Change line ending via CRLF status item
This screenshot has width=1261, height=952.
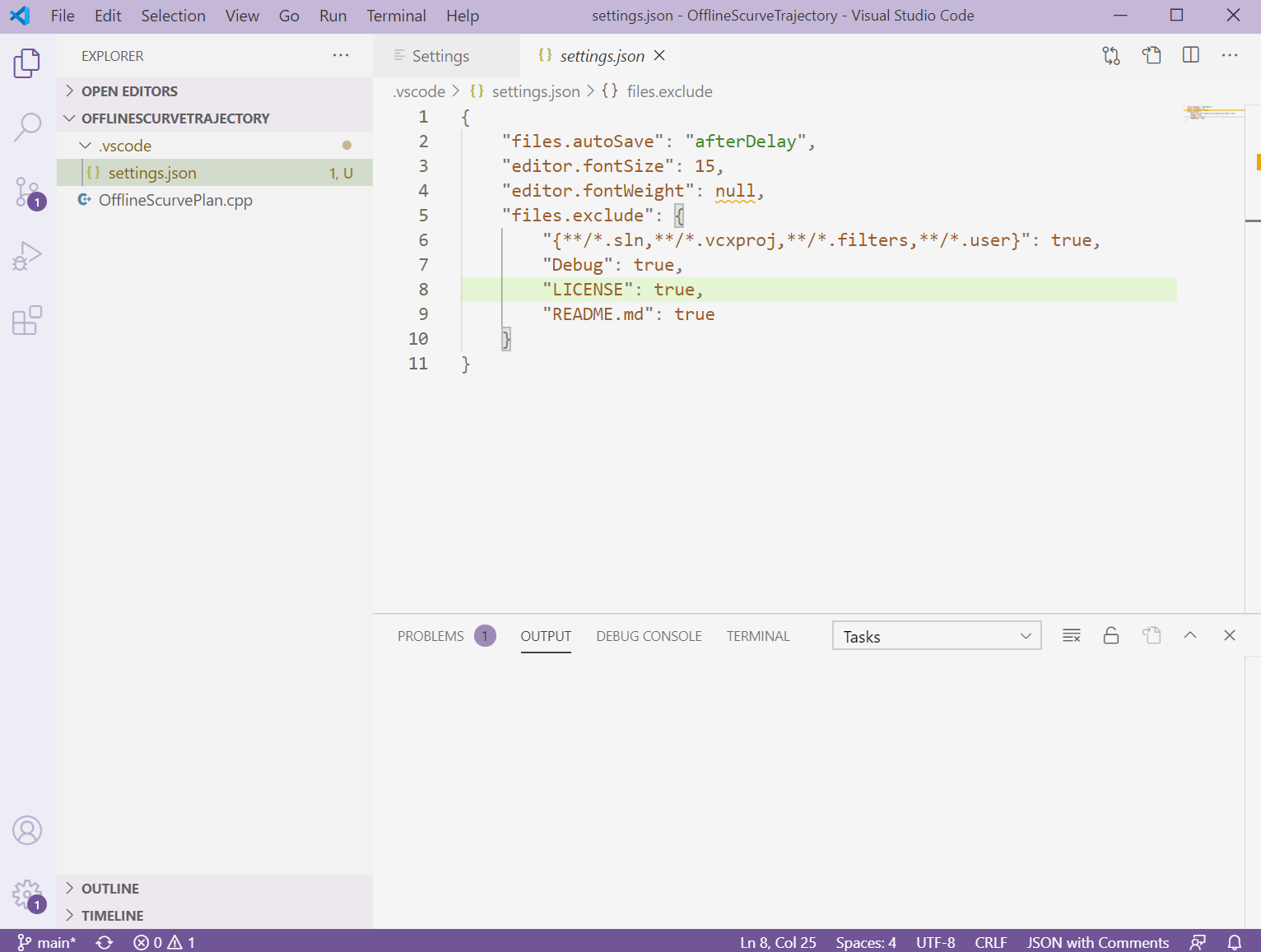pos(991,942)
